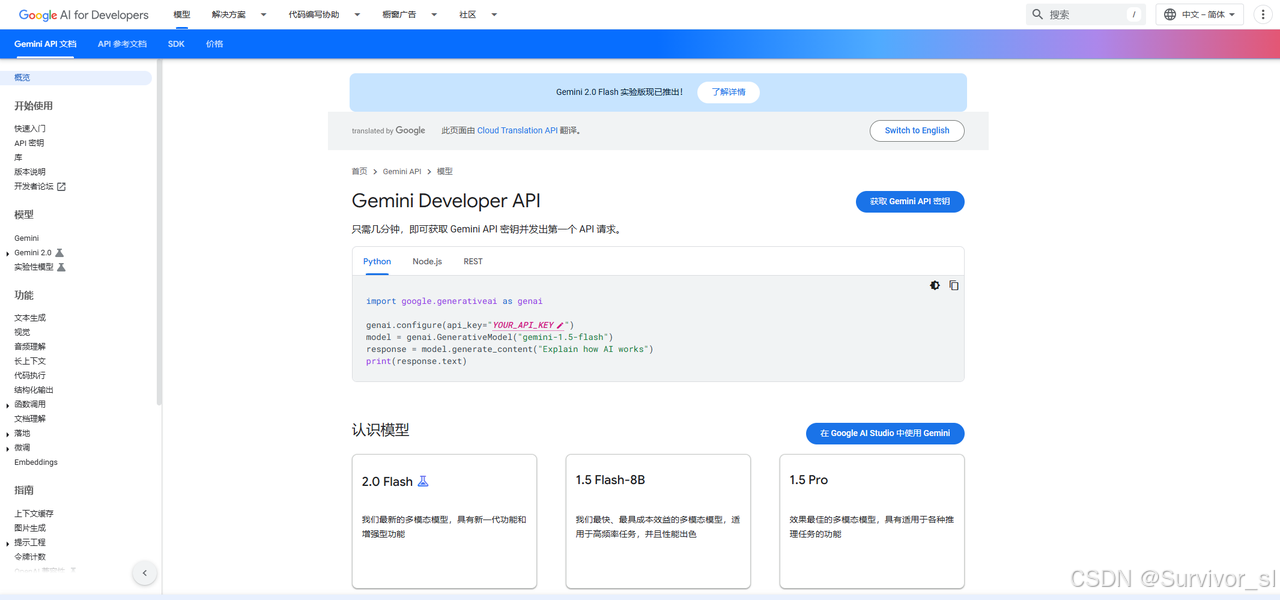Open the Cloud Translation API link
The width and height of the screenshot is (1280, 600).
[517, 130]
